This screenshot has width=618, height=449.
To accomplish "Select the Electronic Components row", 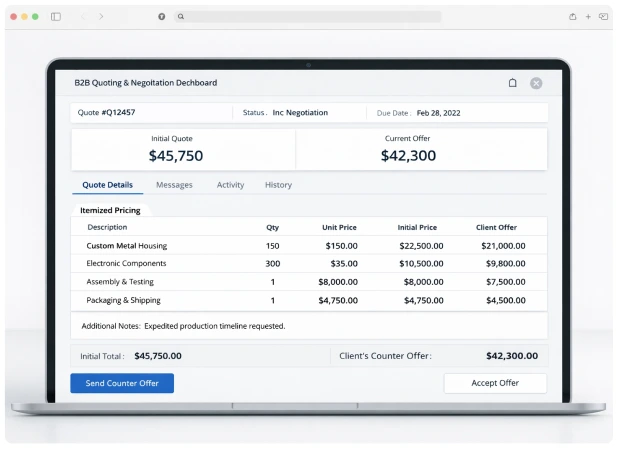I will coord(309,263).
